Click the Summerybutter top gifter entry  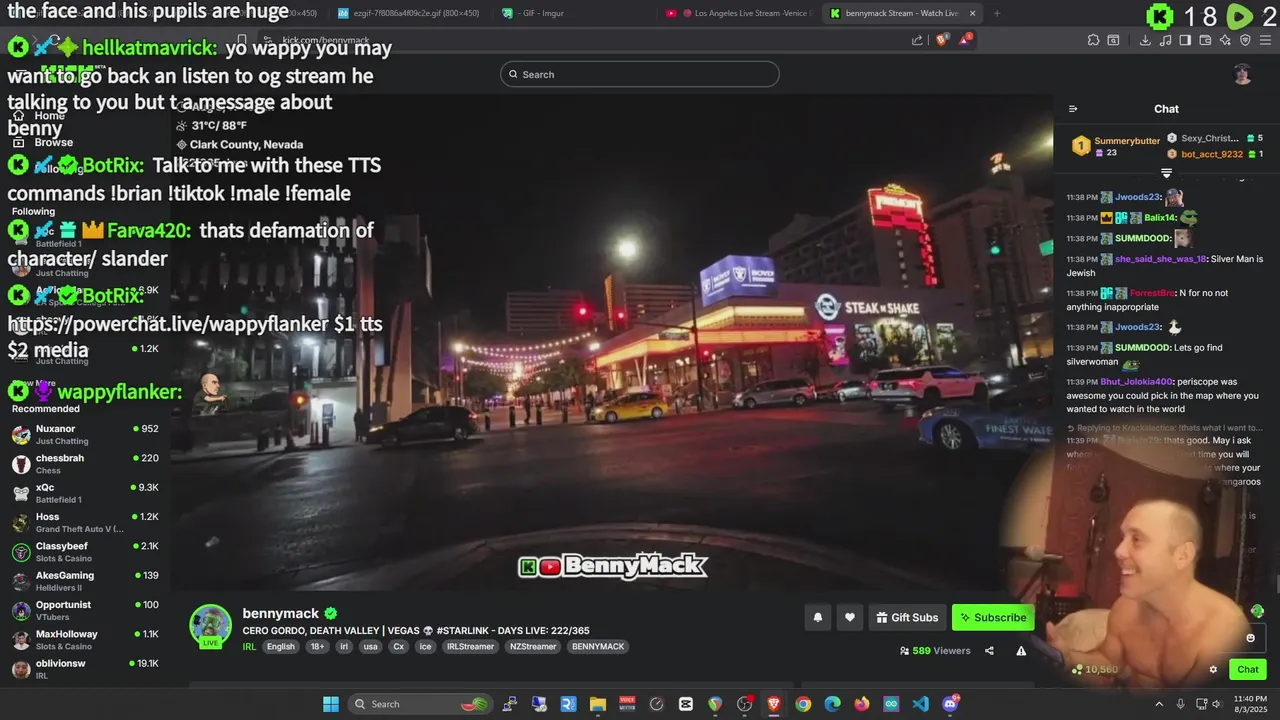[x=1117, y=146]
